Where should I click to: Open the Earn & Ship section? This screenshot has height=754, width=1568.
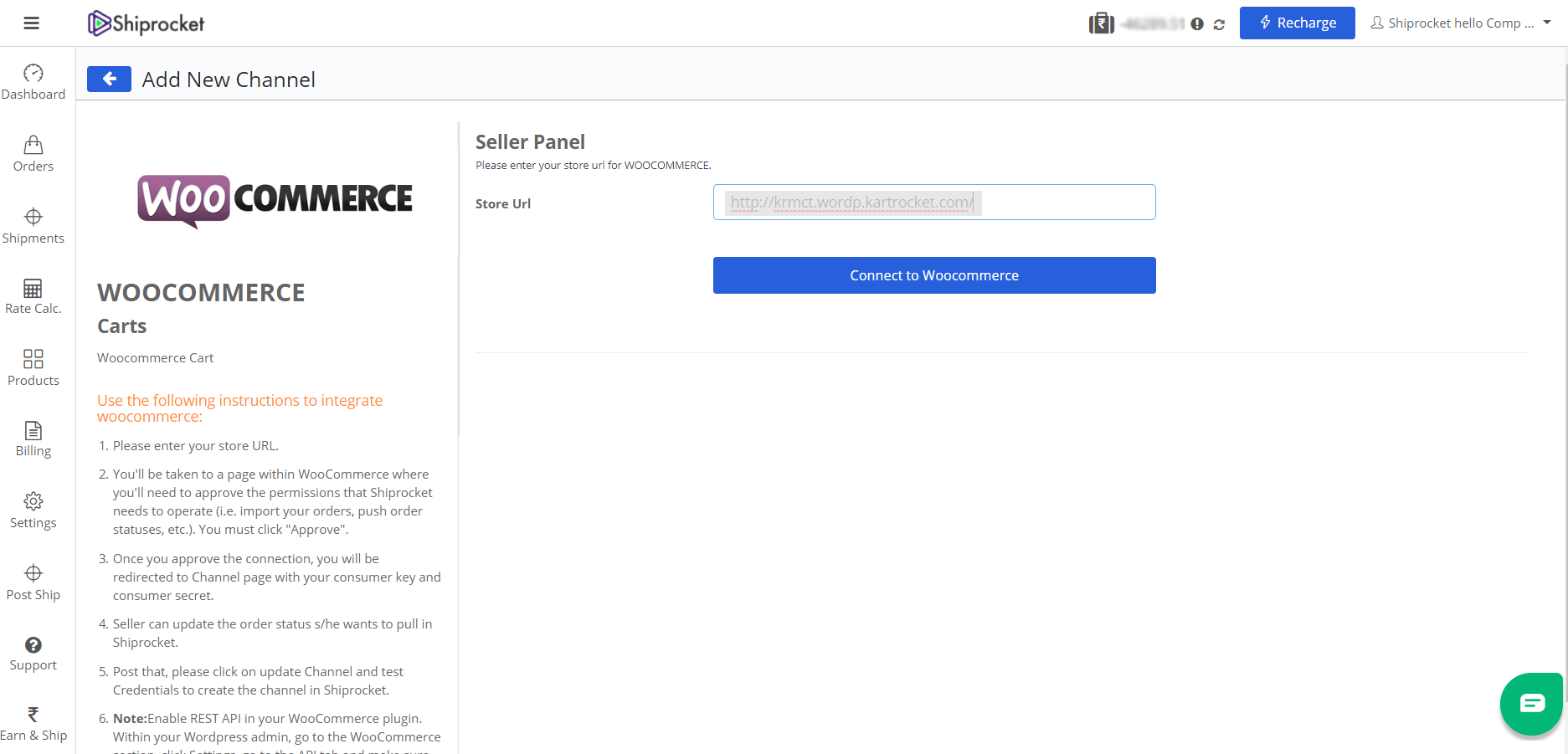[x=33, y=721]
